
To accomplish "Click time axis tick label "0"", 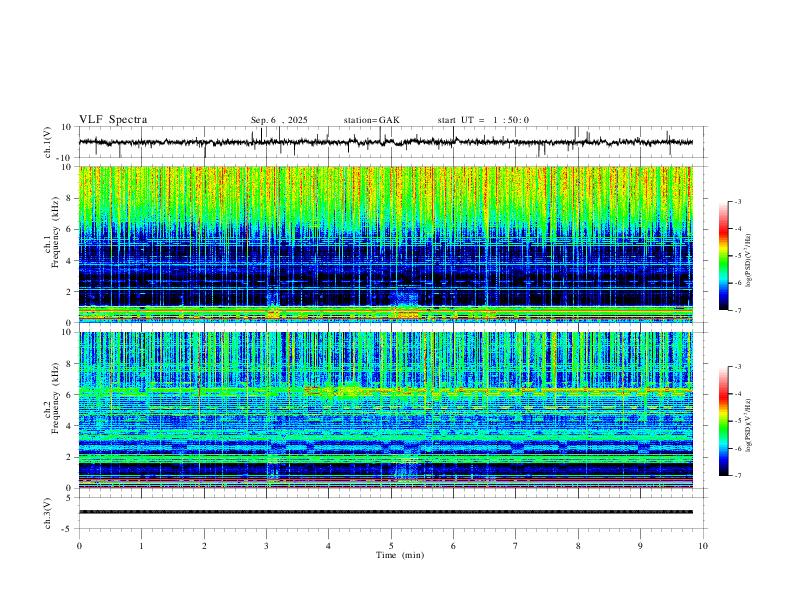I will click(x=79, y=546).
